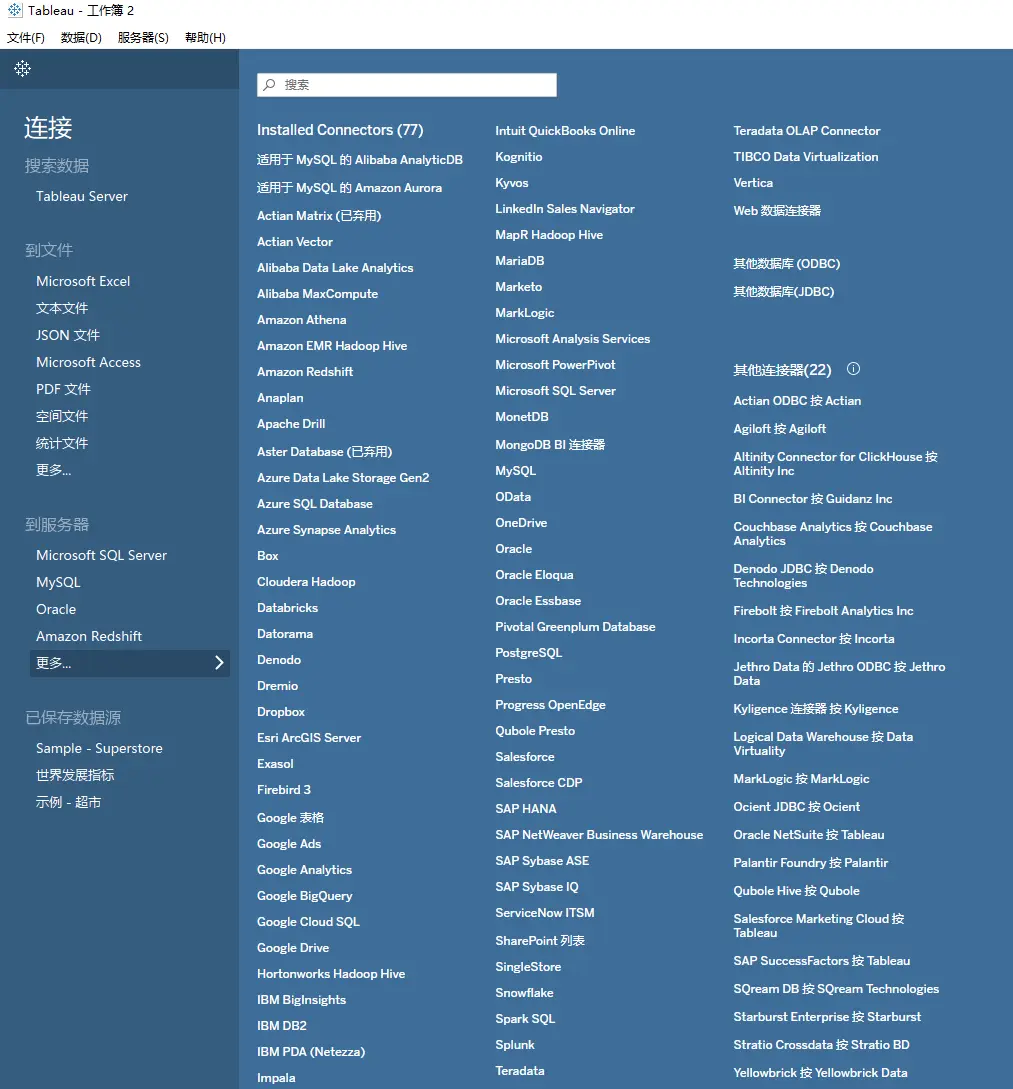
Task: Choose Apache Drill connector
Action: coord(291,424)
